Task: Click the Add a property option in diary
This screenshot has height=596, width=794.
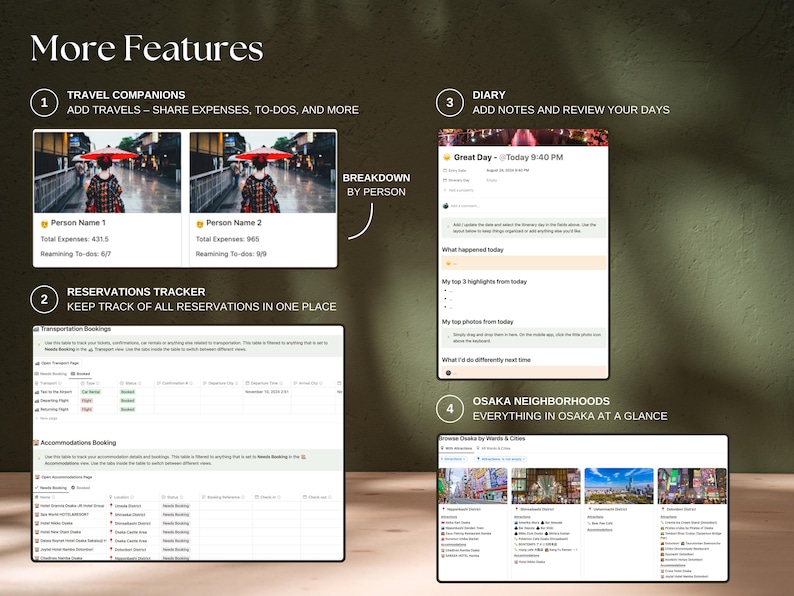Action: pyautogui.click(x=459, y=190)
